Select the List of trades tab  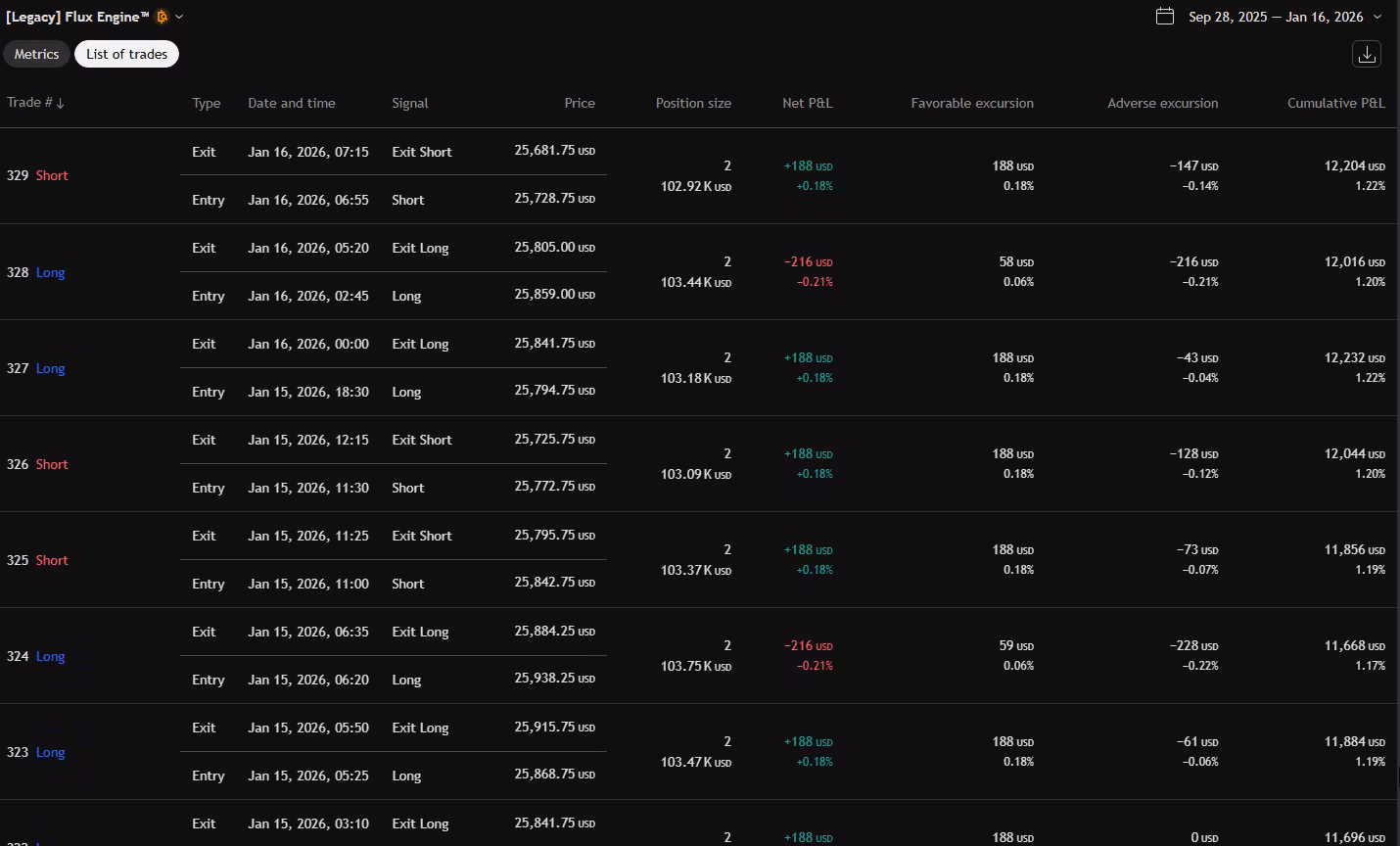(126, 54)
